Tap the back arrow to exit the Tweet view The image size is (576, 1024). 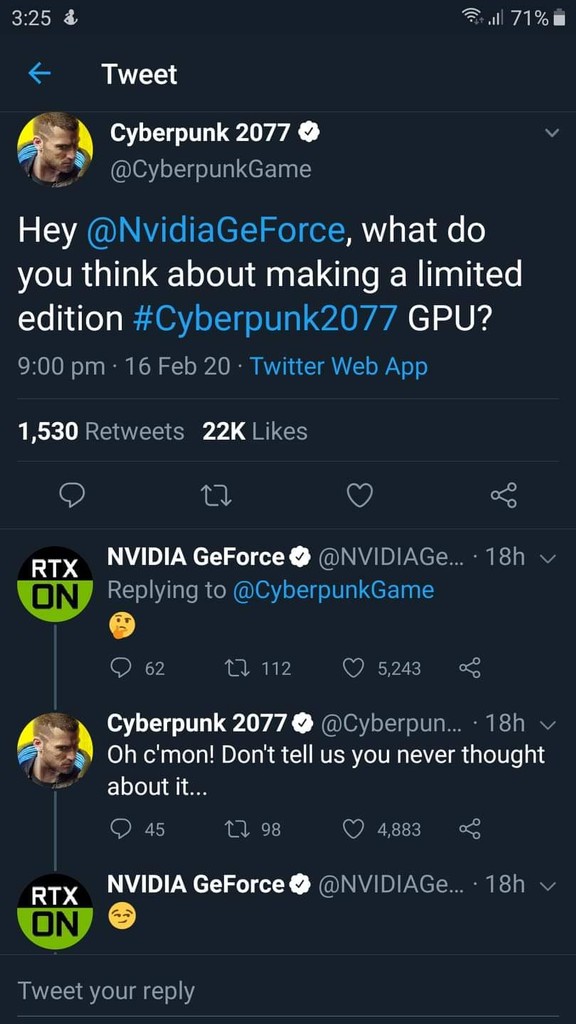(x=37, y=74)
